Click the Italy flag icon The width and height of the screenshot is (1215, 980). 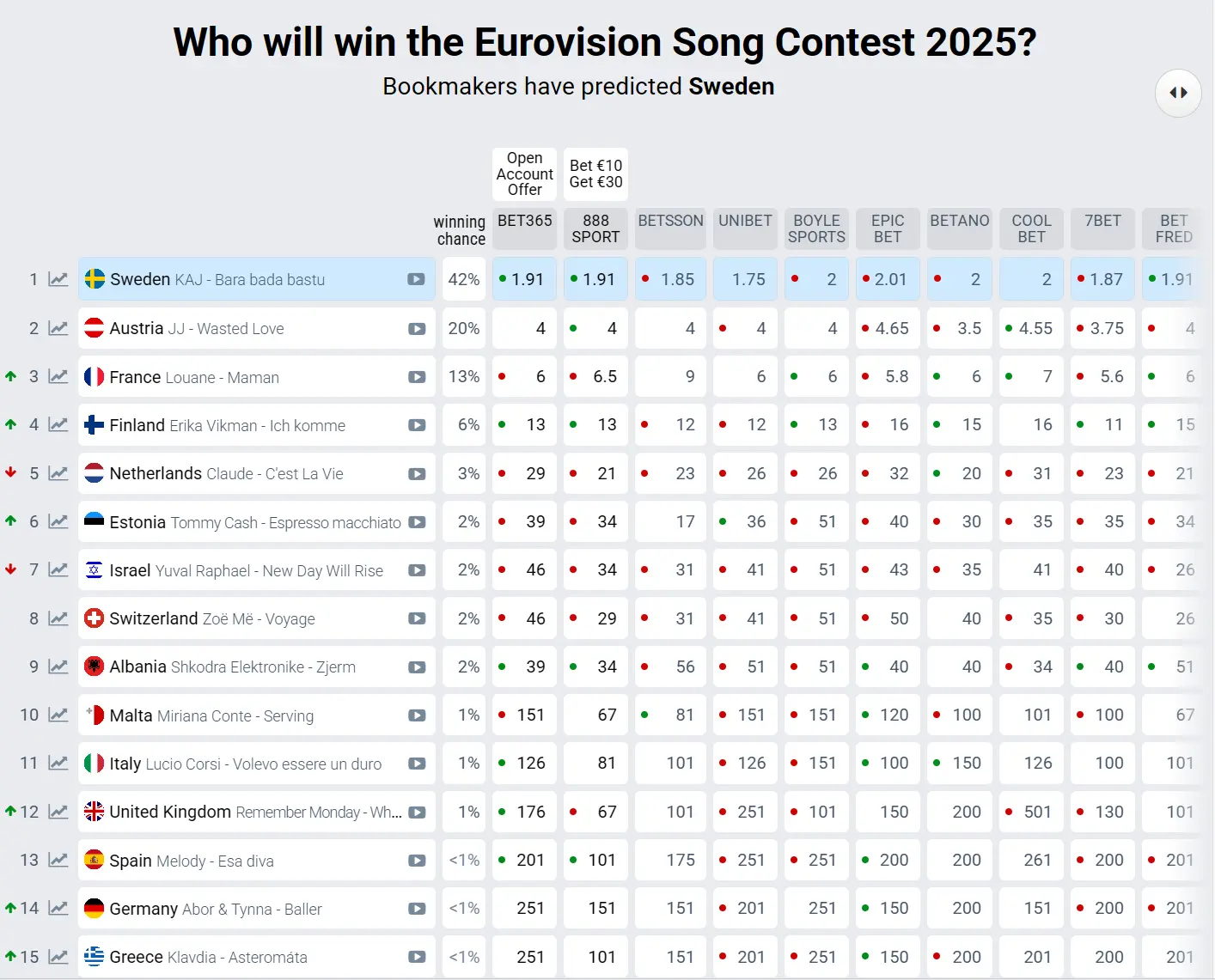click(94, 764)
